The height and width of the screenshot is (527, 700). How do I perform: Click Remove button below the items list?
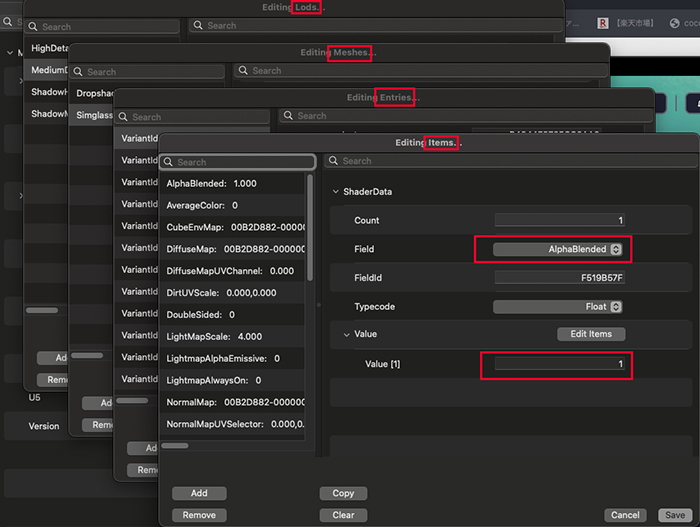tap(199, 515)
